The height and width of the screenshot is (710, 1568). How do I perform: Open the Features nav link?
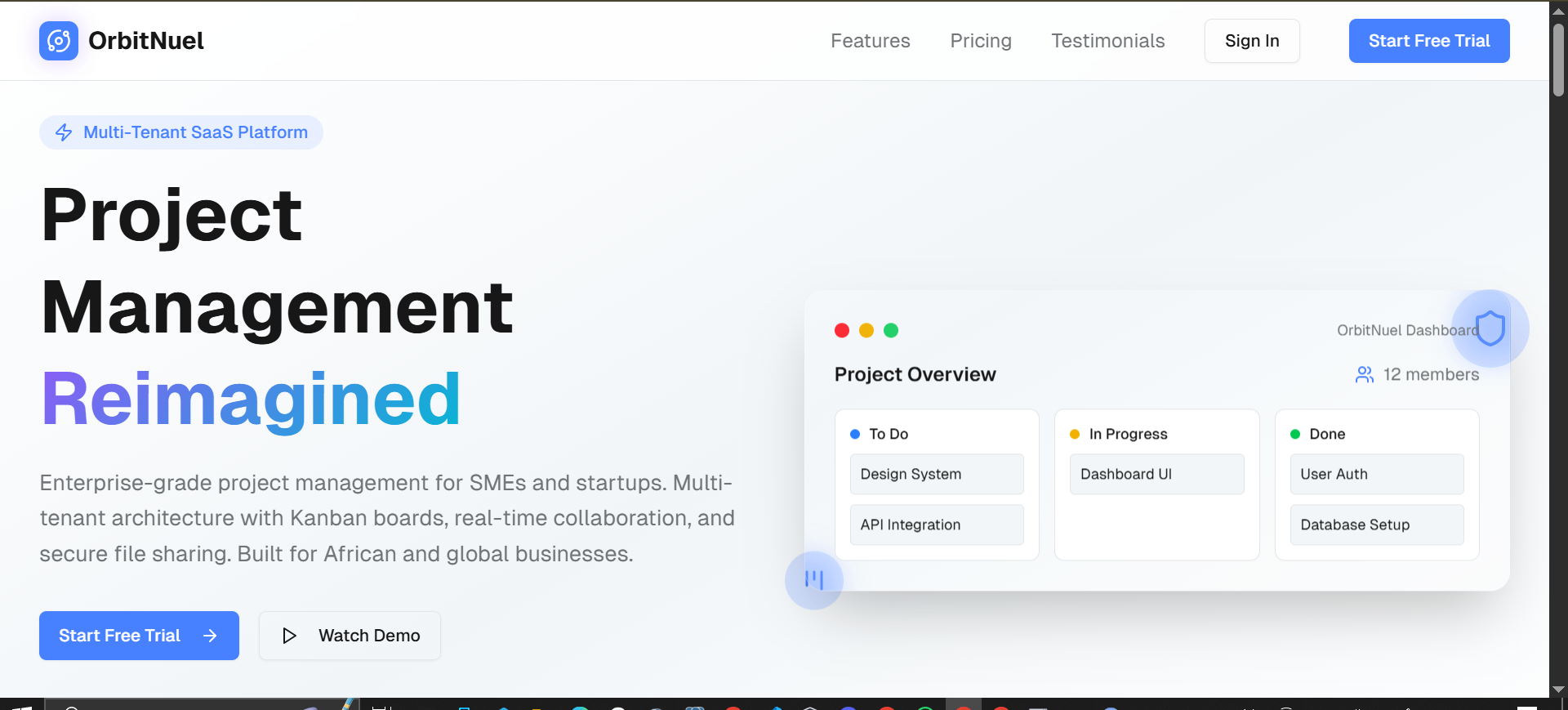pyautogui.click(x=870, y=41)
